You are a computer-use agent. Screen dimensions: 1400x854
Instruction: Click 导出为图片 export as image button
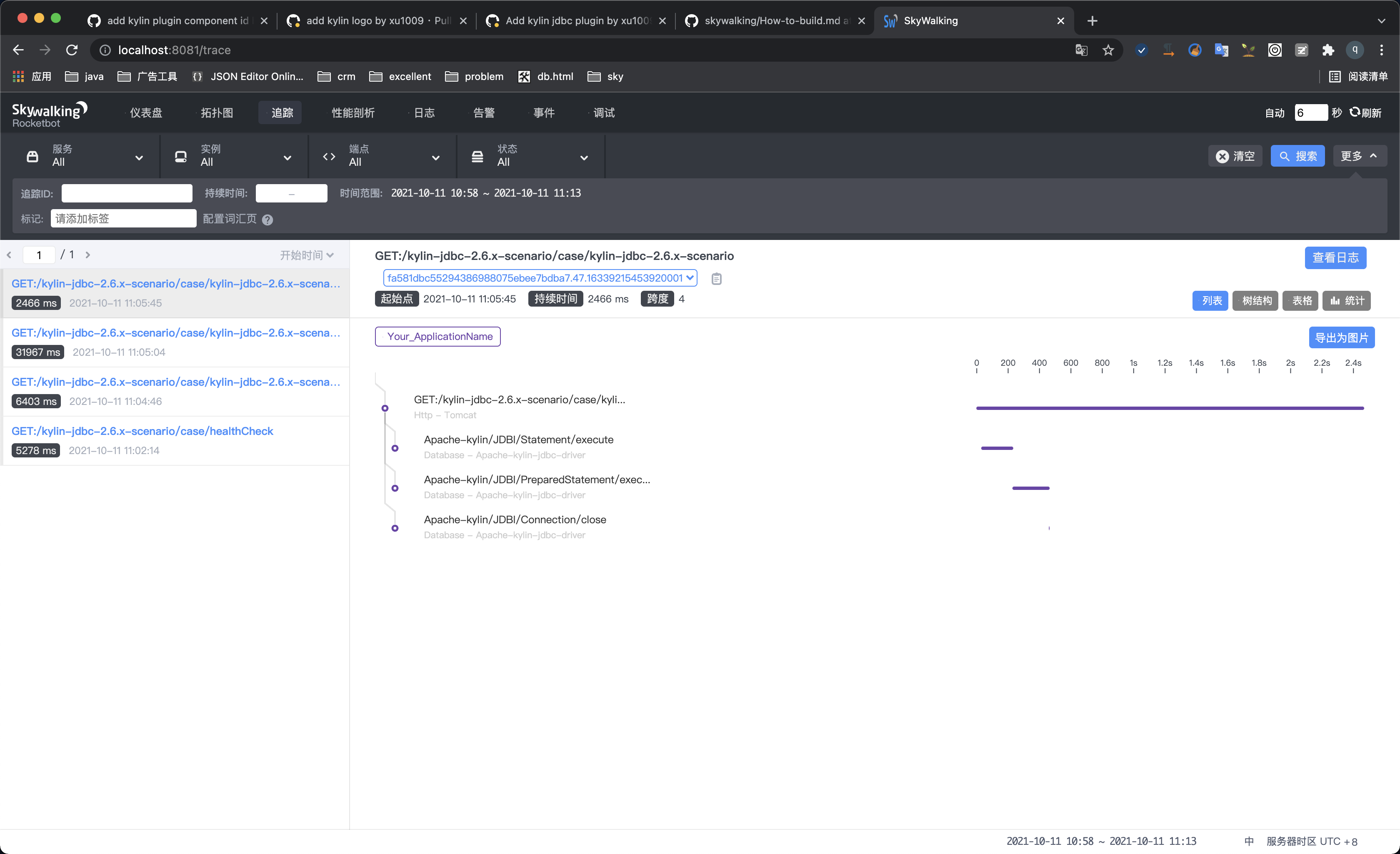tap(1342, 337)
